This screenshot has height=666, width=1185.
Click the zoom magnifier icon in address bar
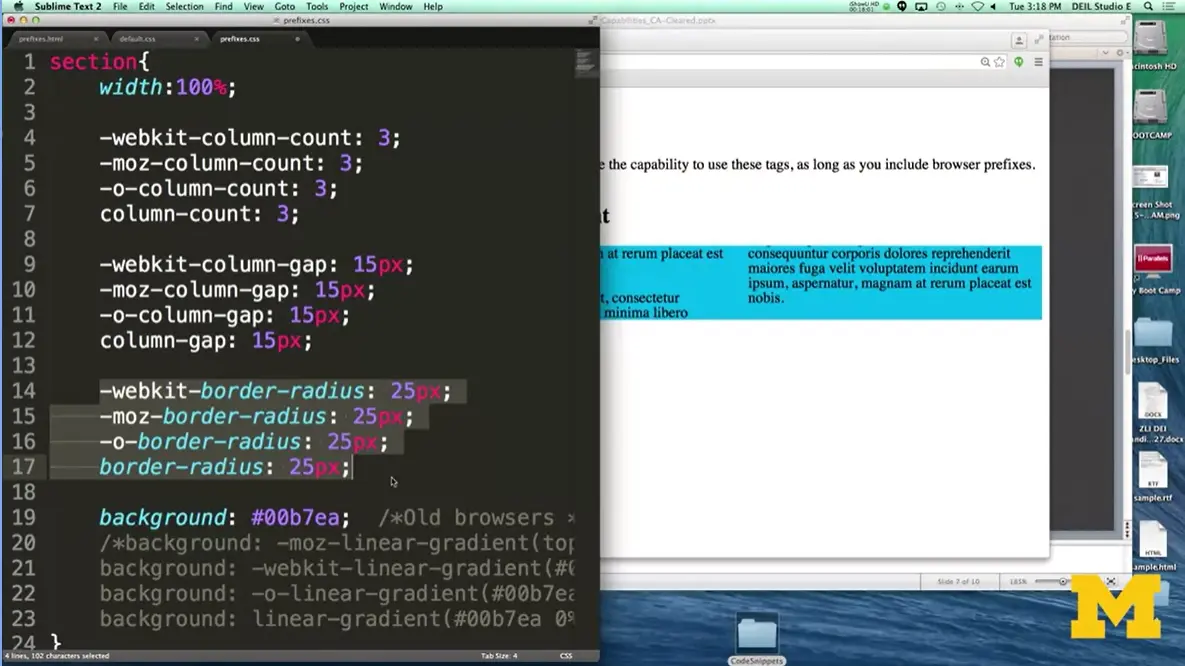[985, 62]
